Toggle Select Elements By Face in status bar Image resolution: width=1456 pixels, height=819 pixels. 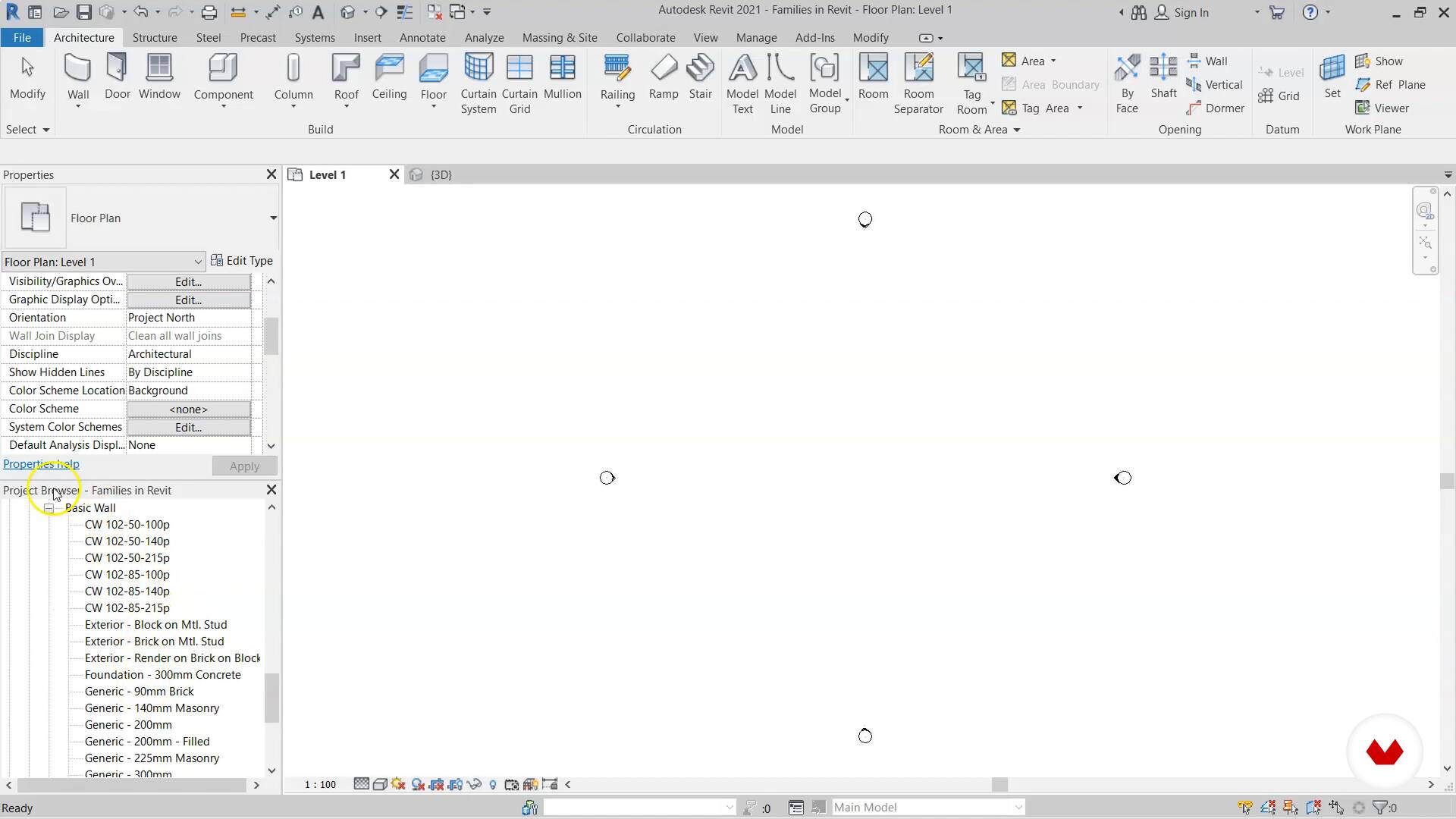[x=1313, y=808]
